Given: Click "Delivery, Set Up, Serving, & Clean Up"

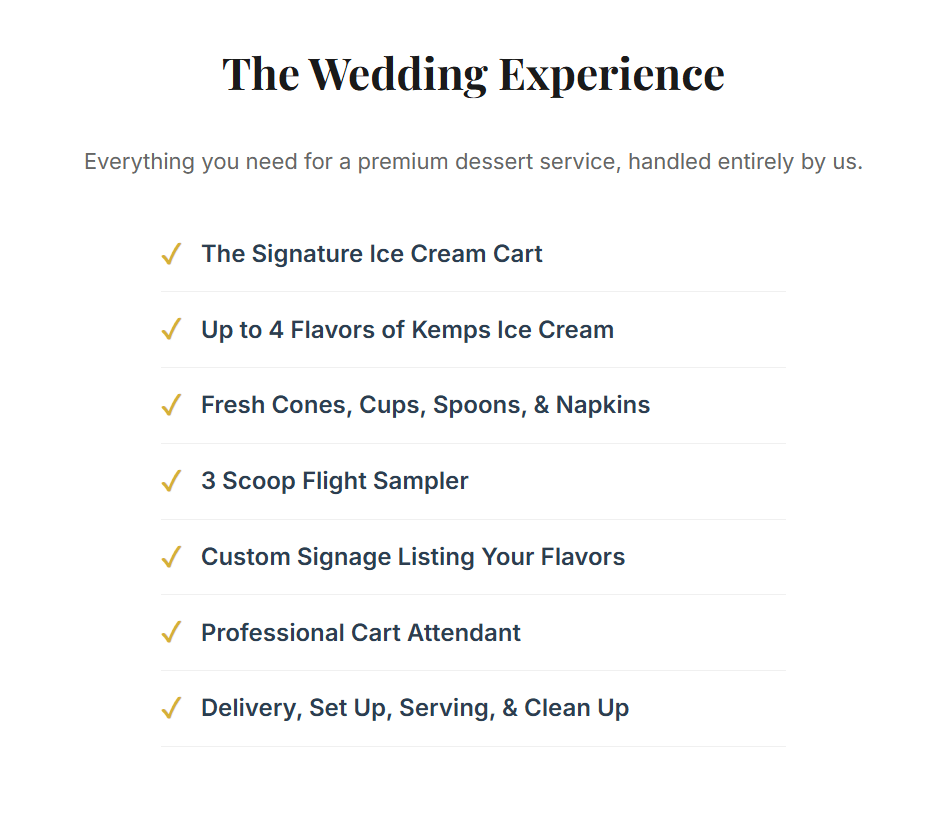Looking at the screenshot, I should pos(414,708).
